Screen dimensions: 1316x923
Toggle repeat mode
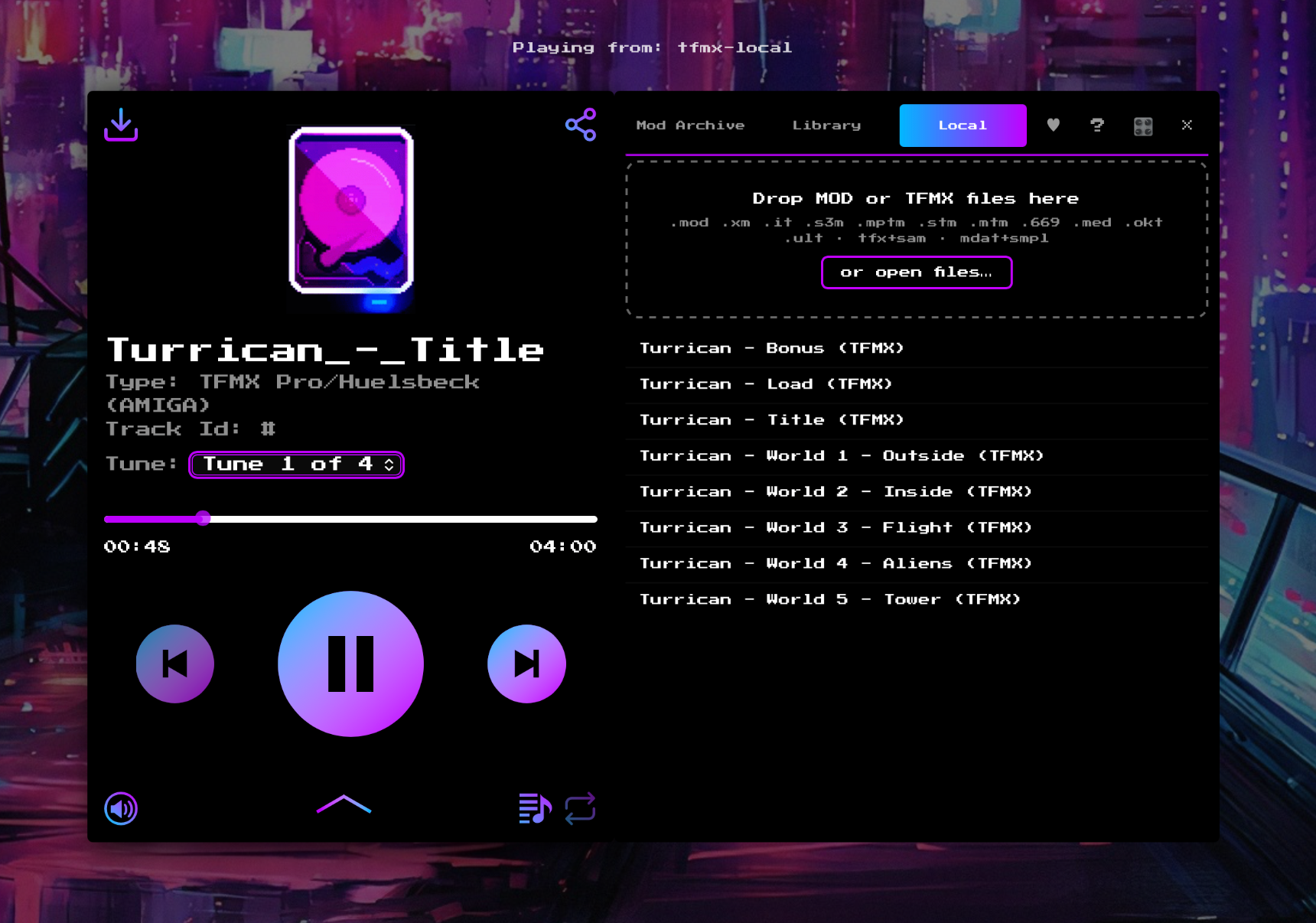pyautogui.click(x=580, y=808)
